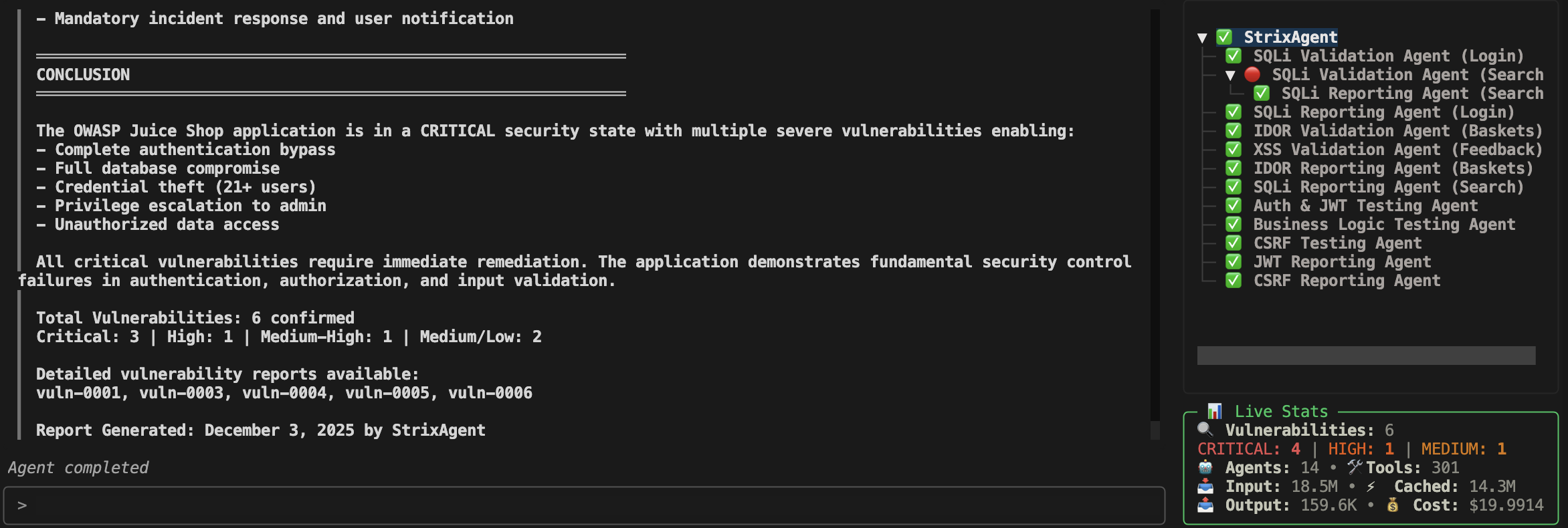The width and height of the screenshot is (1568, 528).
Task: Click the tools icon next to Tools count
Action: tap(1355, 467)
